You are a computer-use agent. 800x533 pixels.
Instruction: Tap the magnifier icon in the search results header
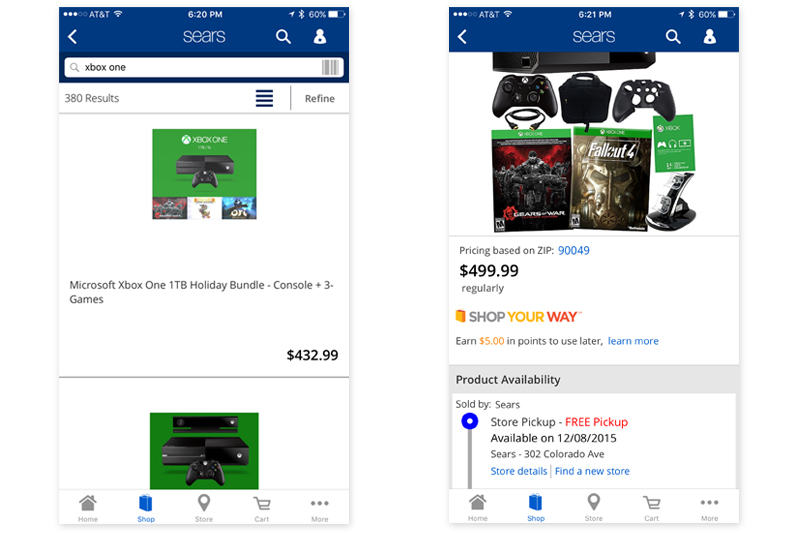[x=283, y=37]
